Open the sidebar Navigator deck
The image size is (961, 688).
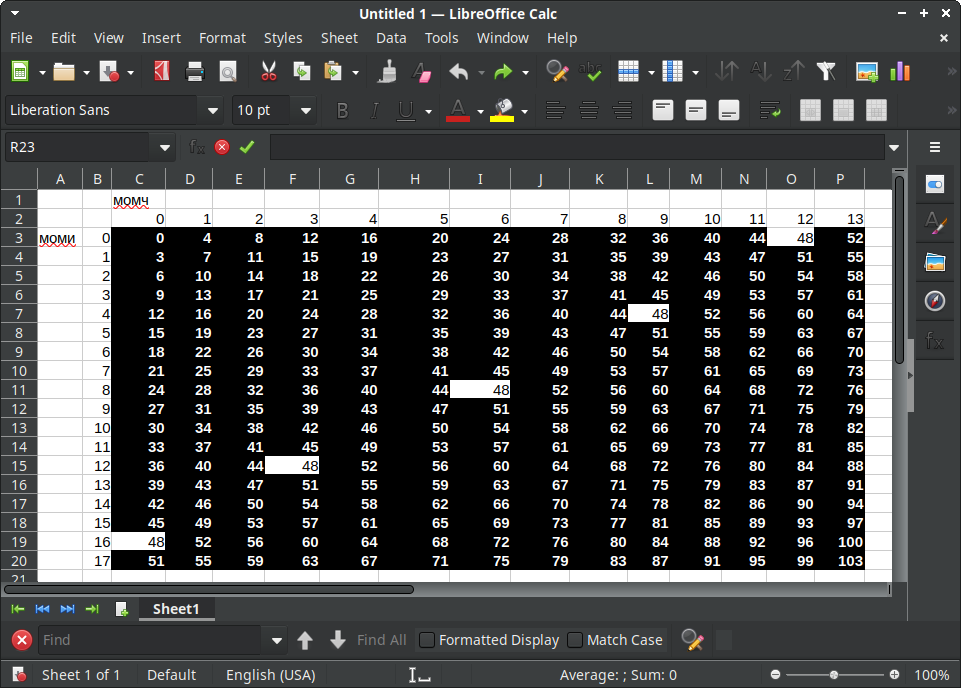click(x=935, y=301)
